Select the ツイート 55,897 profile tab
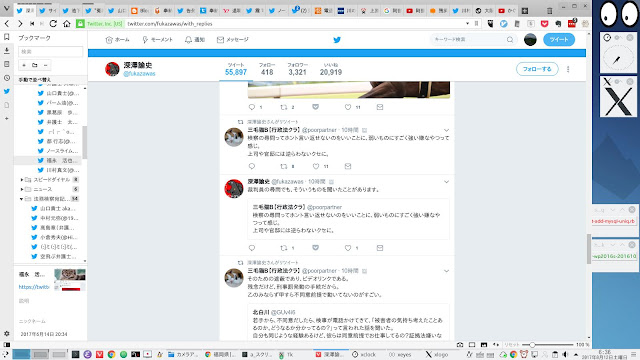Screen dimensions: 640x360 [236, 69]
